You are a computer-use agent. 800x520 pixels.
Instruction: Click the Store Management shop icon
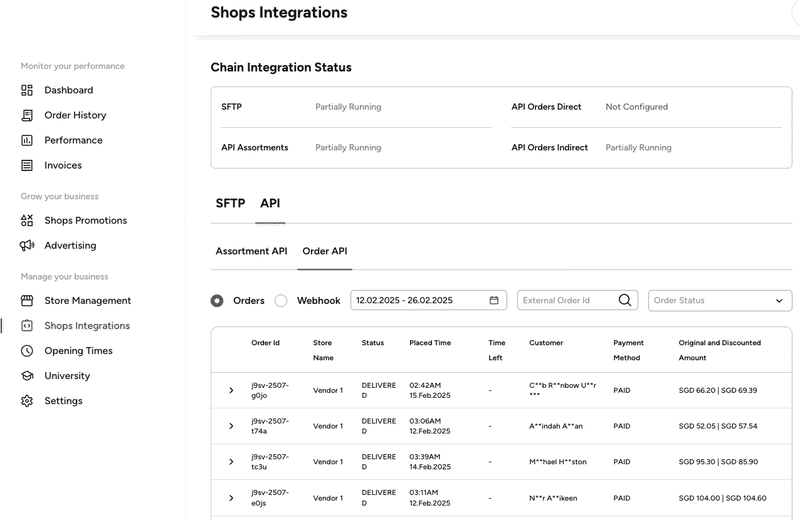coord(27,300)
